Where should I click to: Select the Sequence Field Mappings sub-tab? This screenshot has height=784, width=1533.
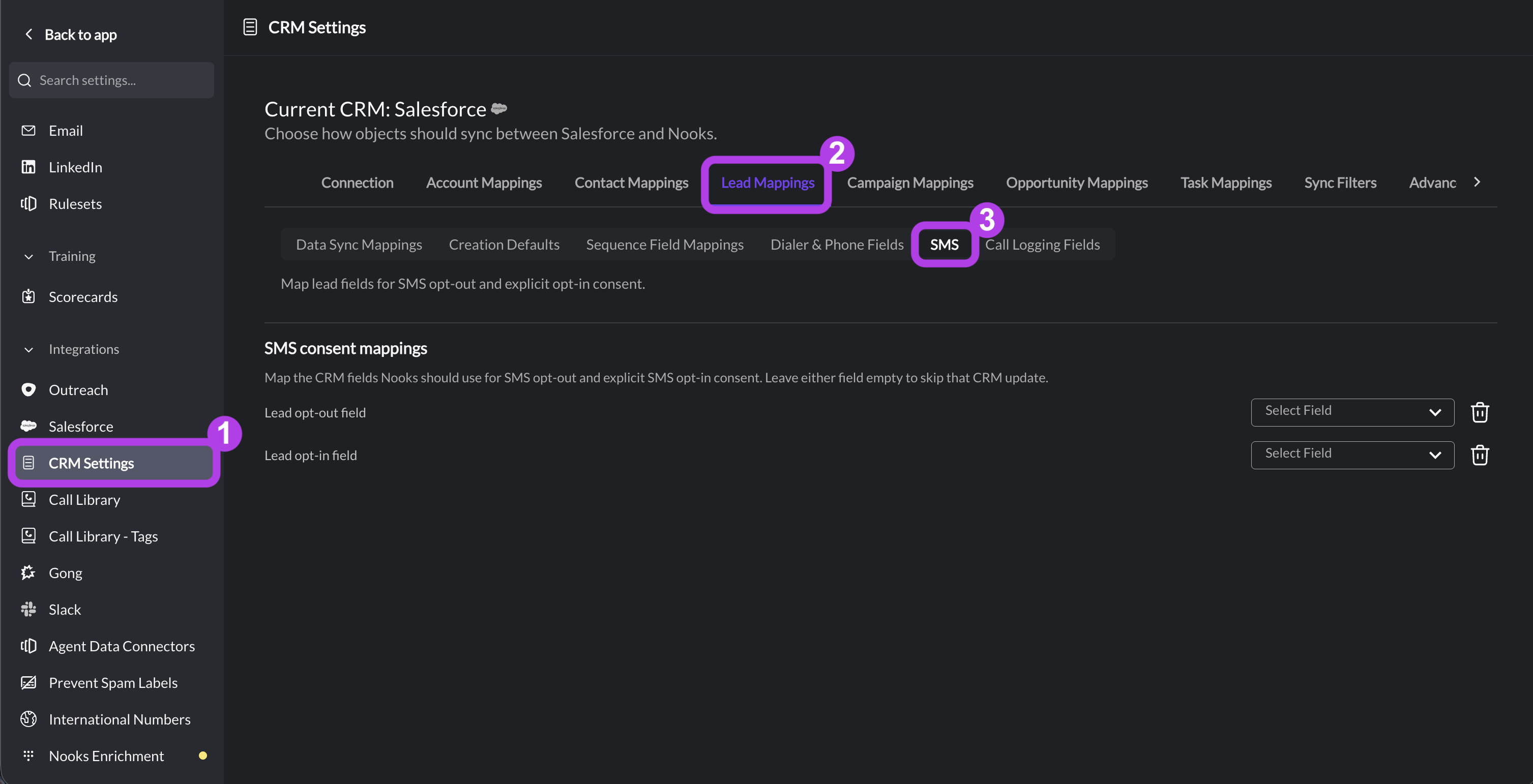(665, 245)
